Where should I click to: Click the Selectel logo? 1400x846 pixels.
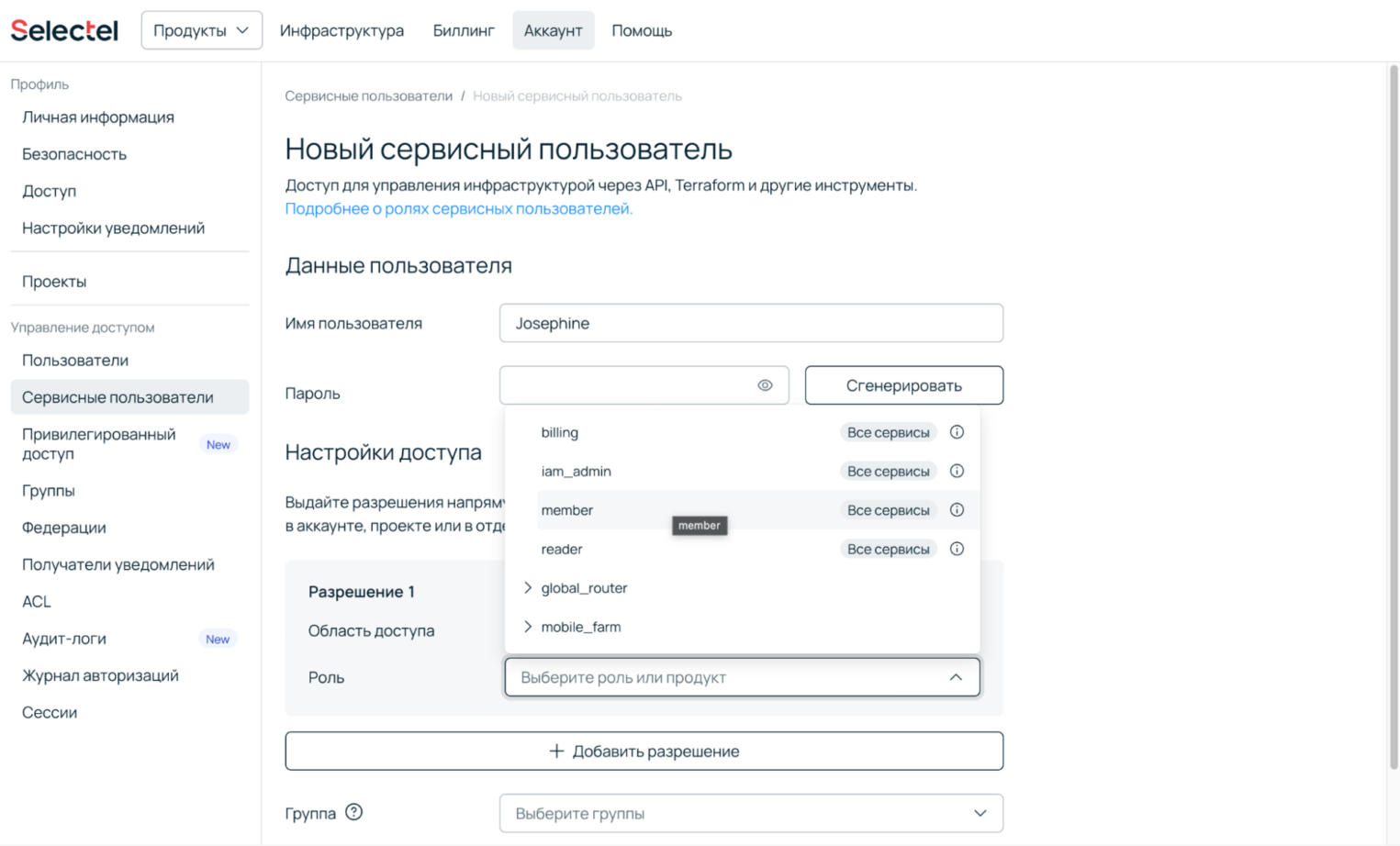point(63,29)
